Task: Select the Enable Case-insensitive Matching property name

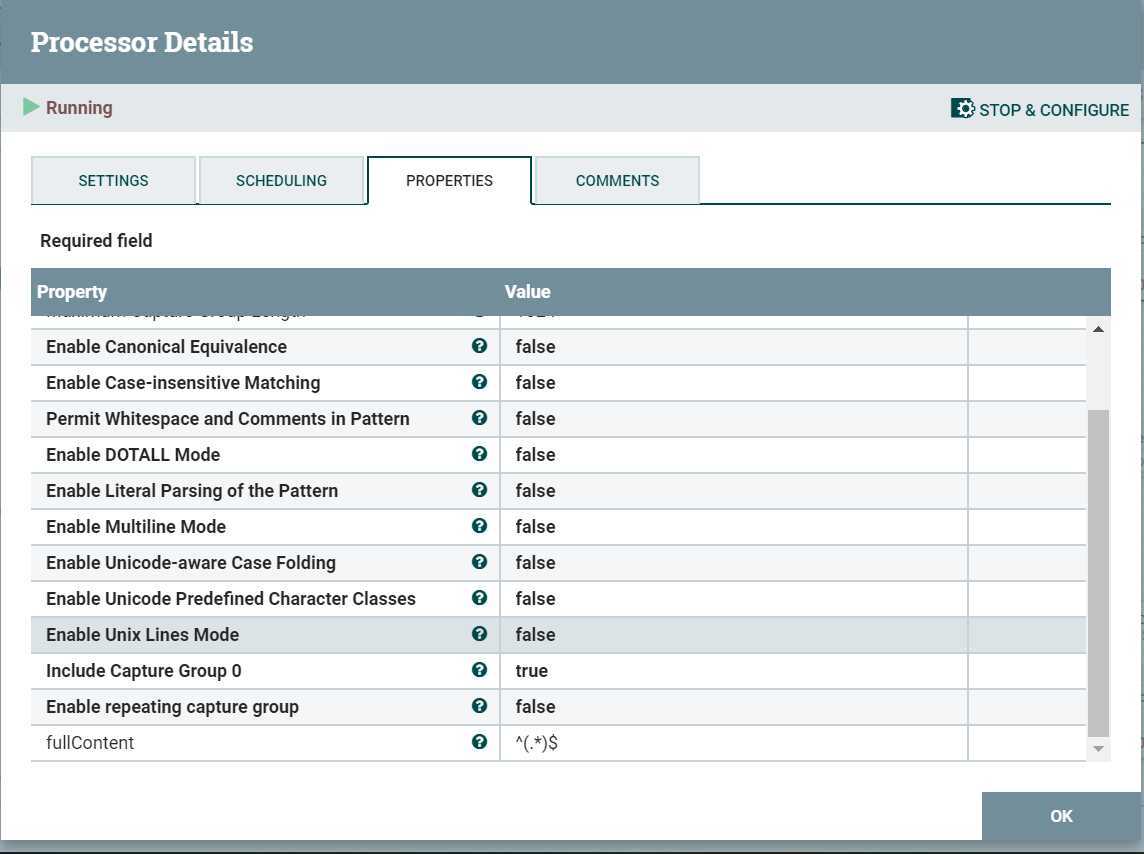Action: pyautogui.click(x=183, y=383)
